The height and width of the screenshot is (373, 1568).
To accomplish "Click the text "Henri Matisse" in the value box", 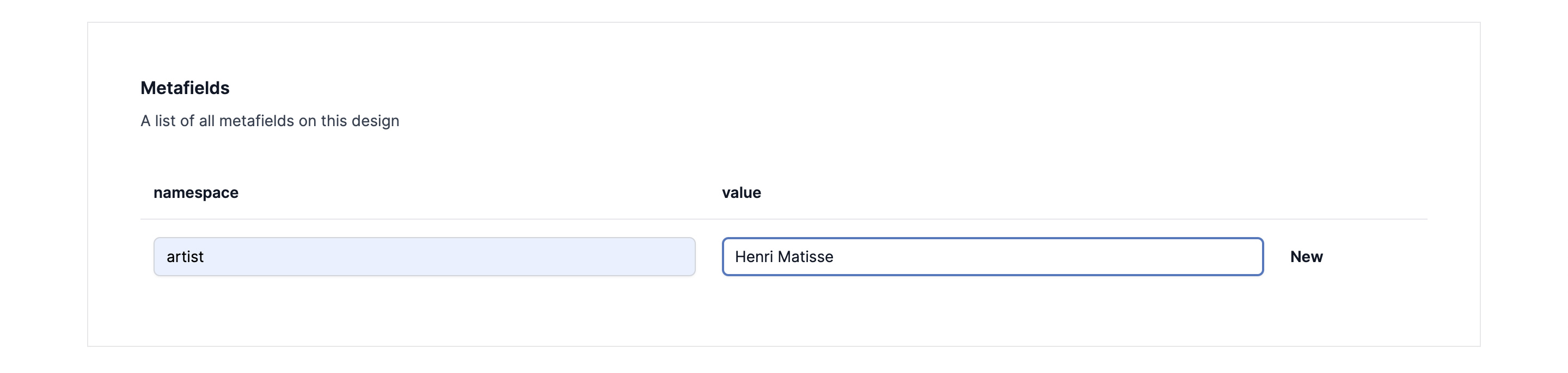I will [784, 257].
